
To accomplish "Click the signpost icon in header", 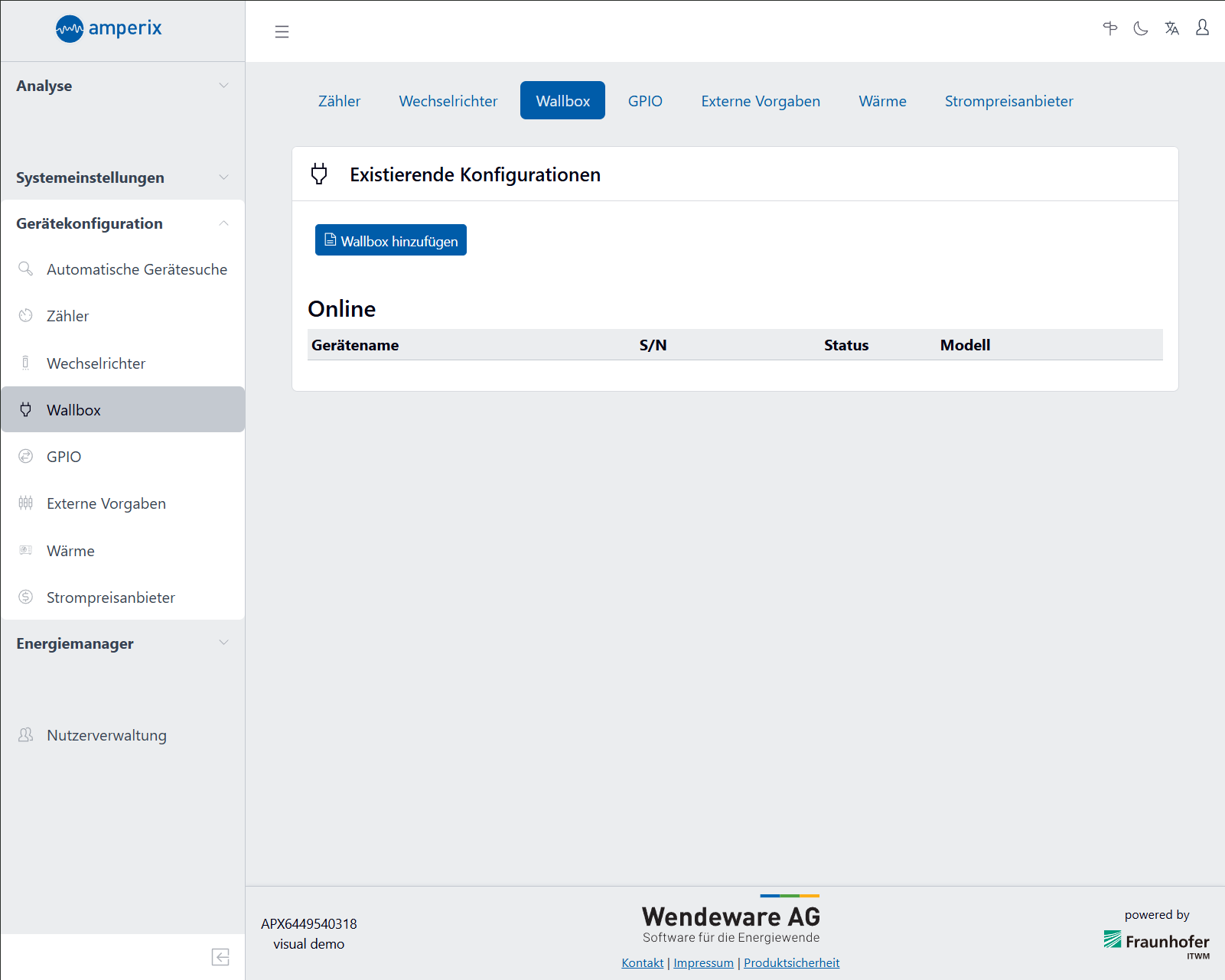I will pyautogui.click(x=1110, y=29).
